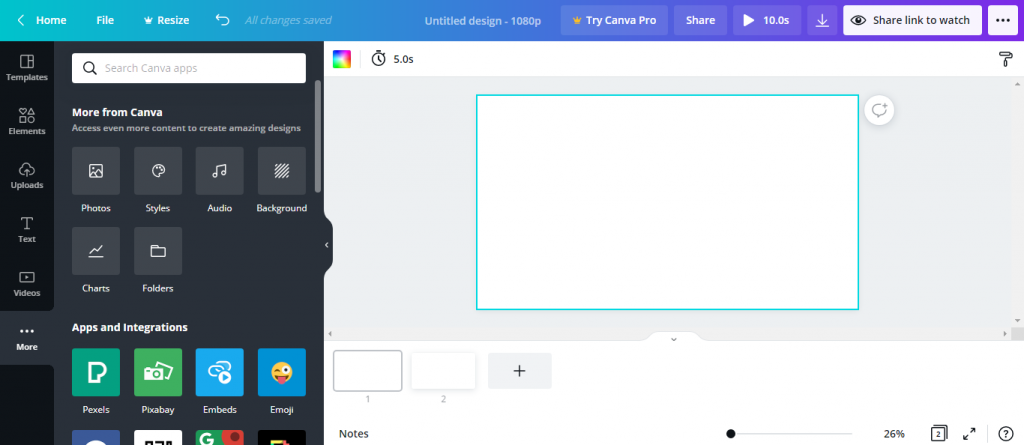Open the three-dots more options menu
Screen dimensions: 1024x445
[x=1003, y=20]
